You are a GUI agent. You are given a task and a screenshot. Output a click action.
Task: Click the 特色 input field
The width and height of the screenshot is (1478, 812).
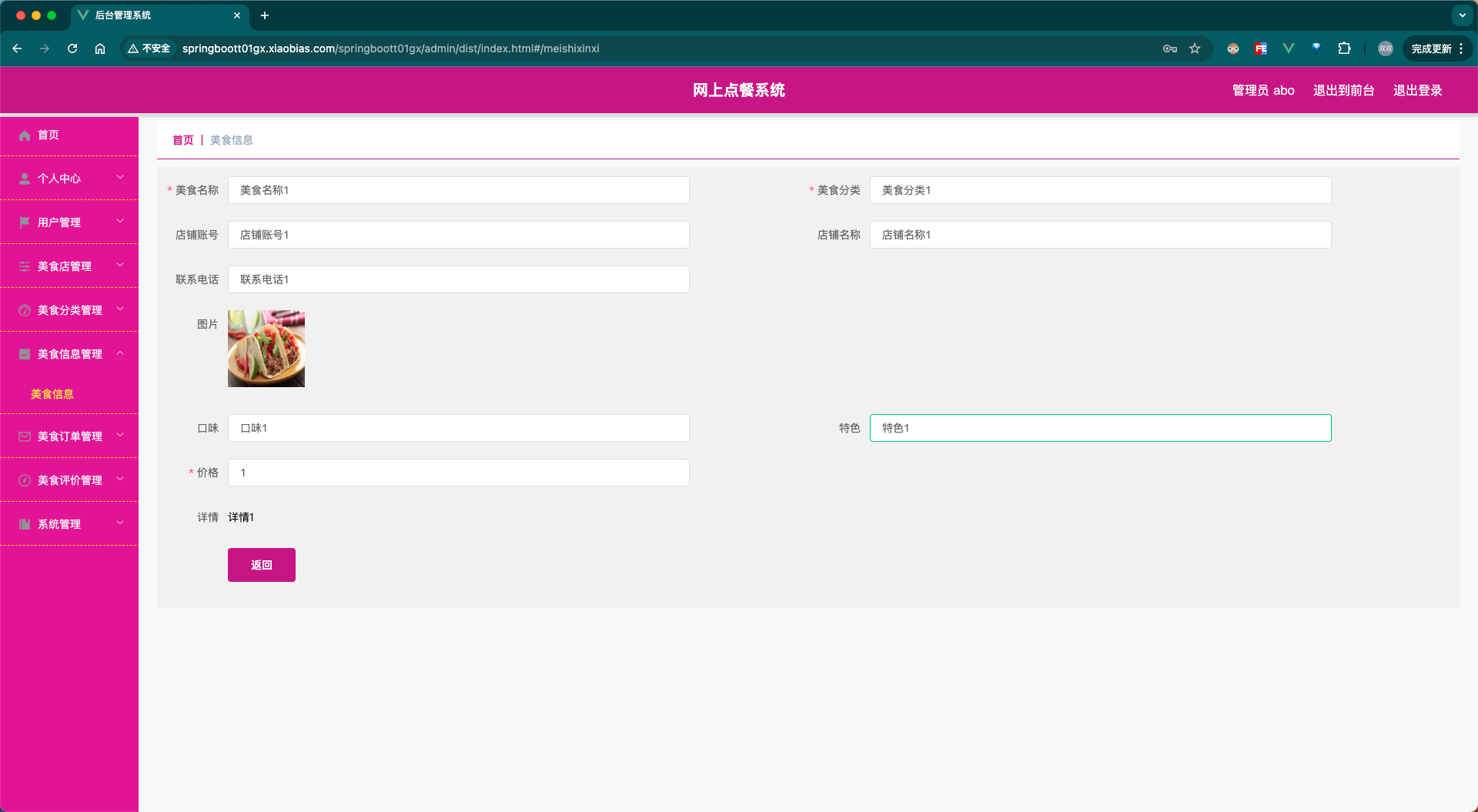click(1101, 428)
